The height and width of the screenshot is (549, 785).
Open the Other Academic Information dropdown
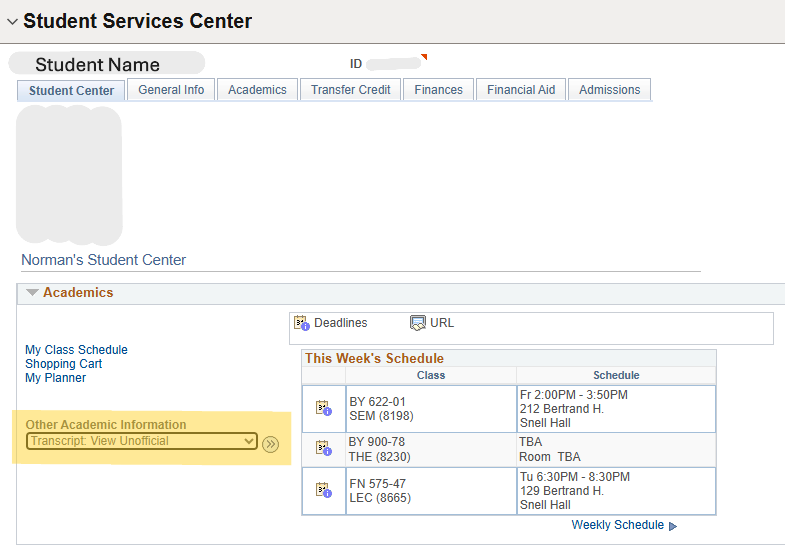142,441
